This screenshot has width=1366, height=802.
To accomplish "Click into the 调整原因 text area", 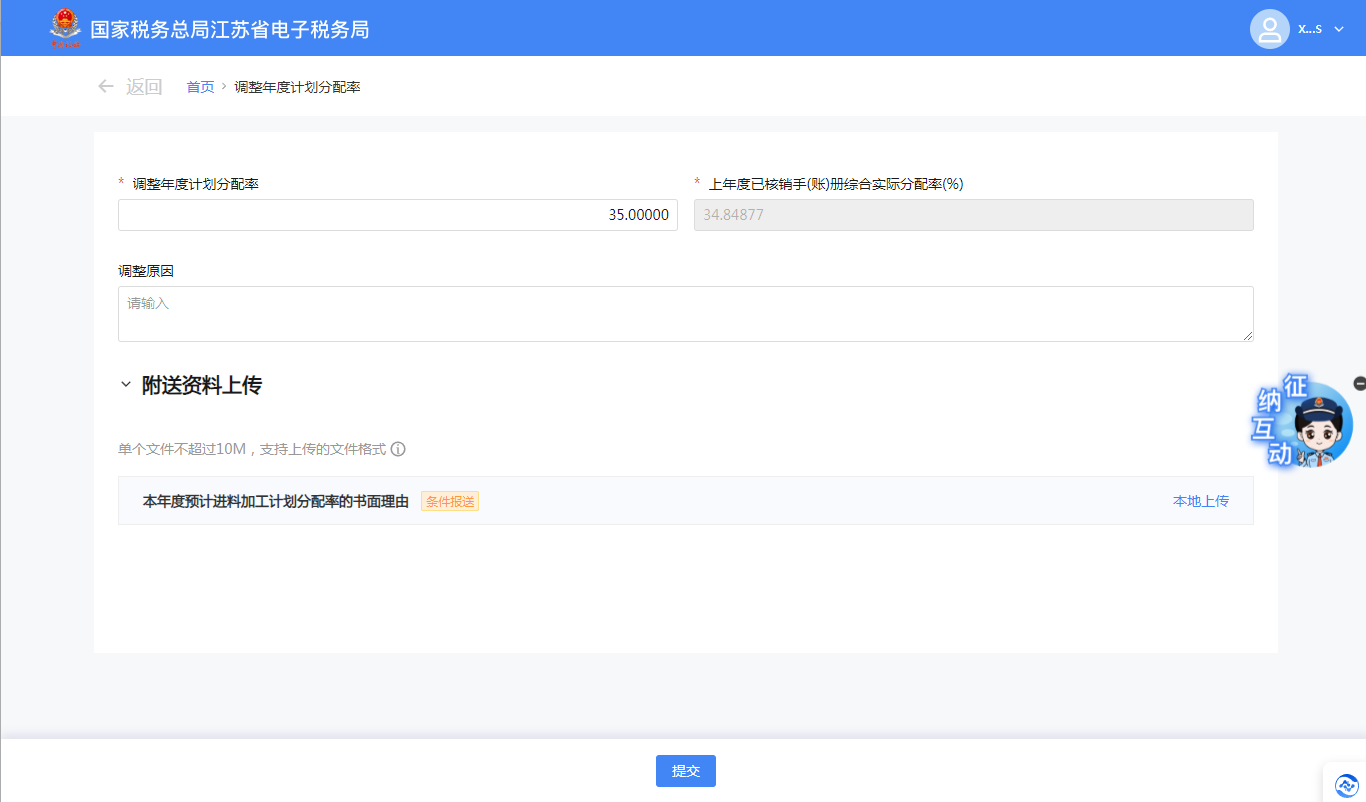I will coord(685,314).
